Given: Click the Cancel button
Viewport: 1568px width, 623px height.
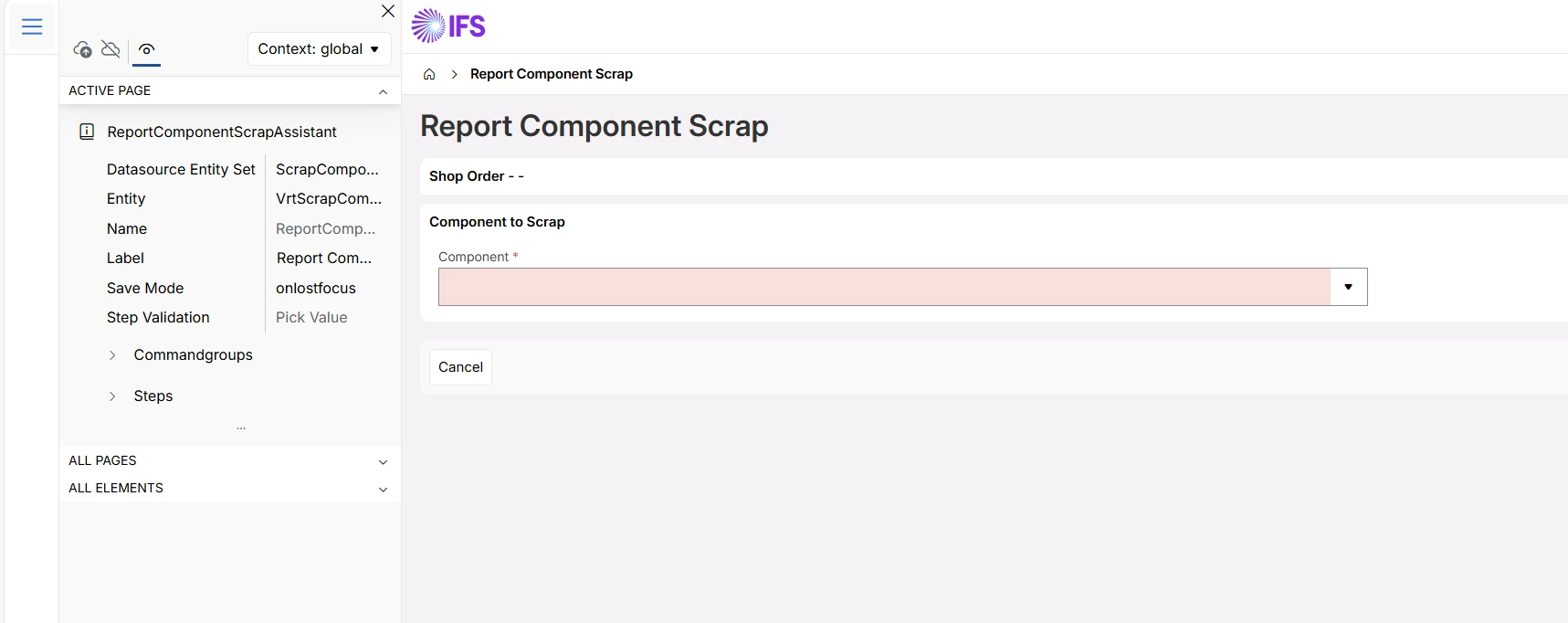Looking at the screenshot, I should coord(460,367).
